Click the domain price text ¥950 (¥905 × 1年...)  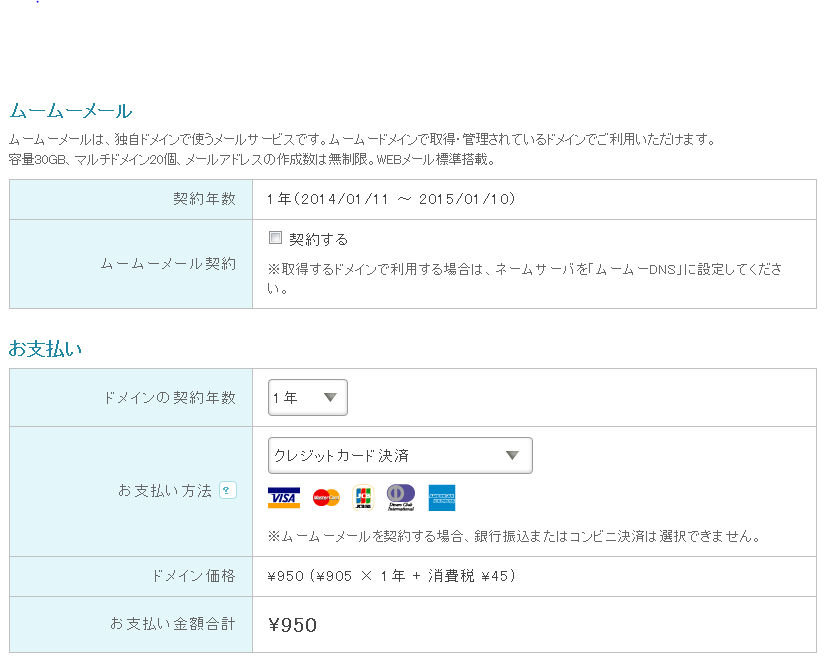coord(391,576)
